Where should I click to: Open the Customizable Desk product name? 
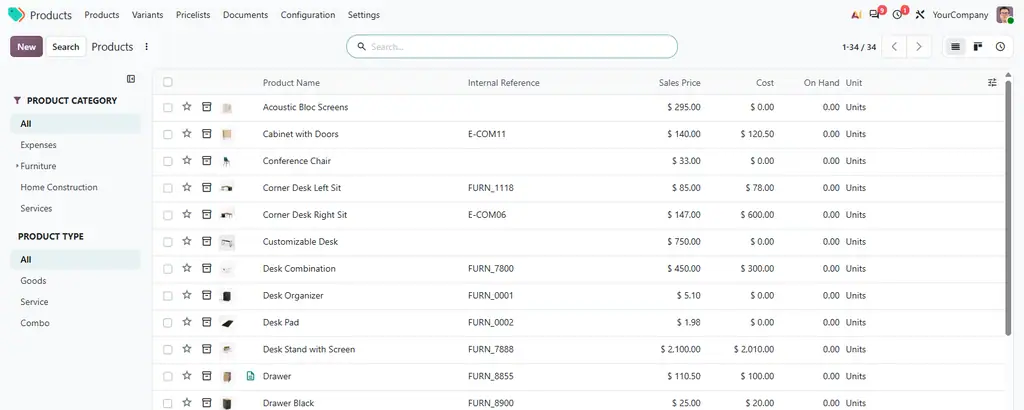pyautogui.click(x=300, y=242)
